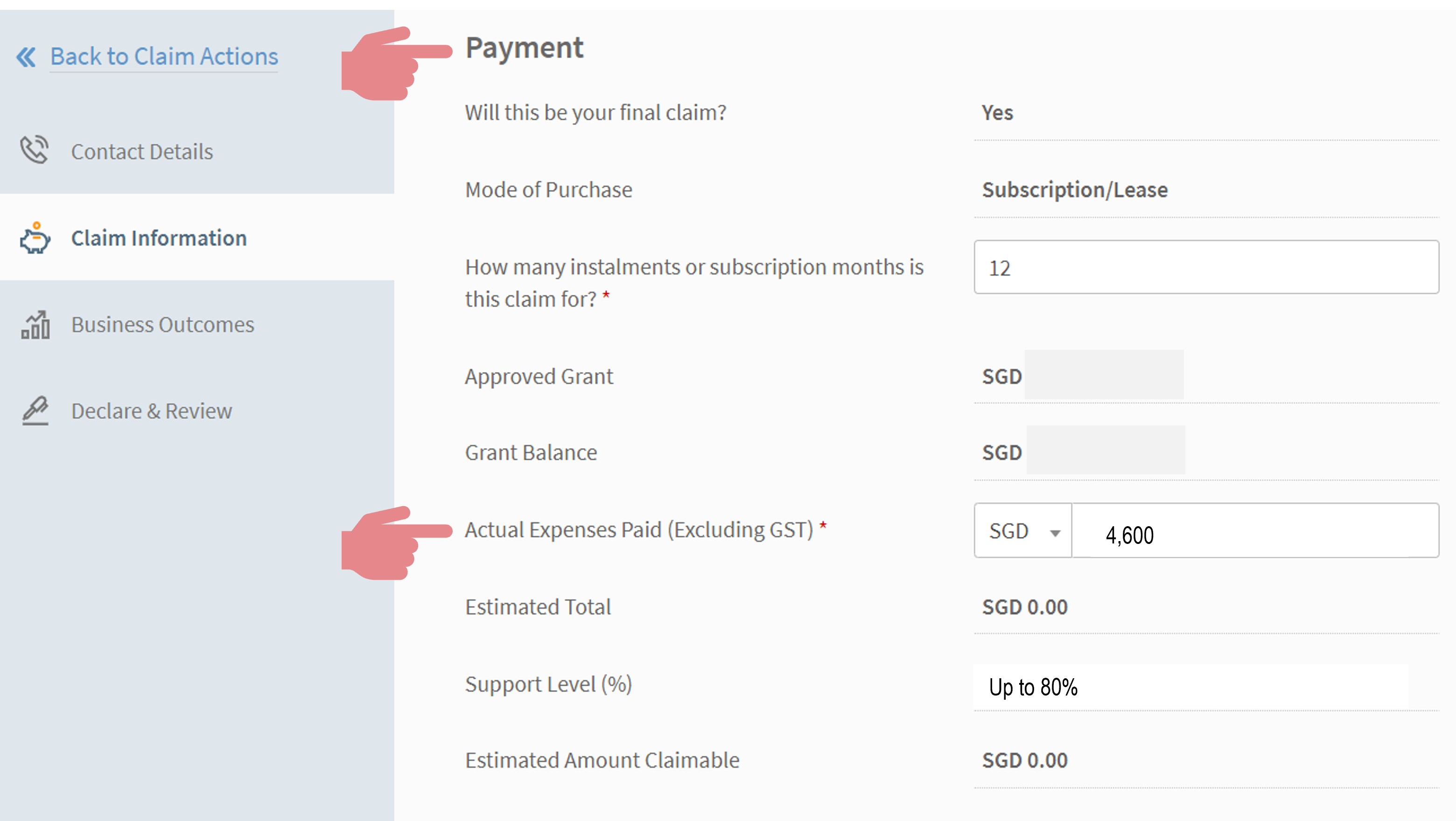Select the Claim Information section

click(159, 238)
